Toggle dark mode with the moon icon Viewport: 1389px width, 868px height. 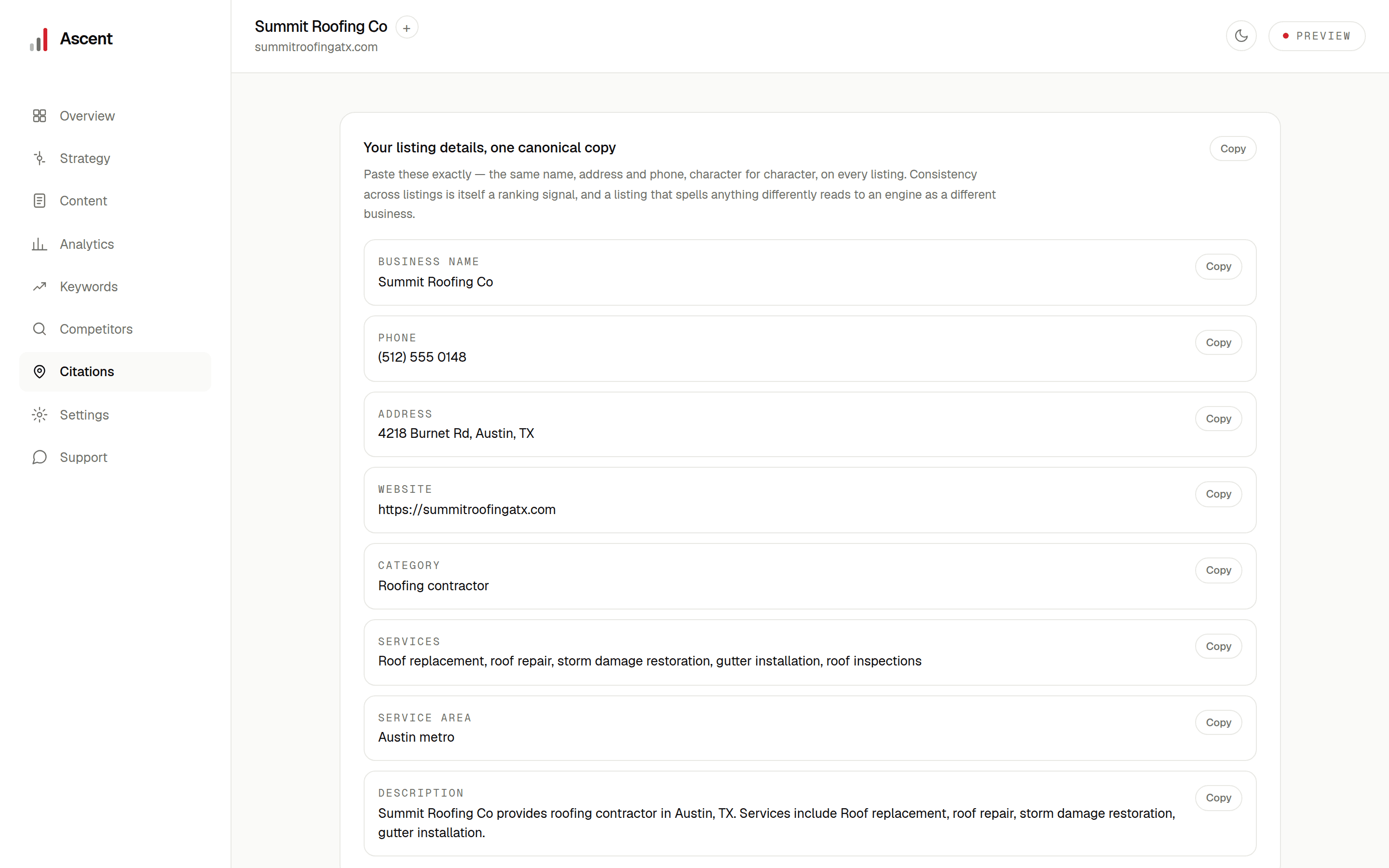pos(1241,36)
